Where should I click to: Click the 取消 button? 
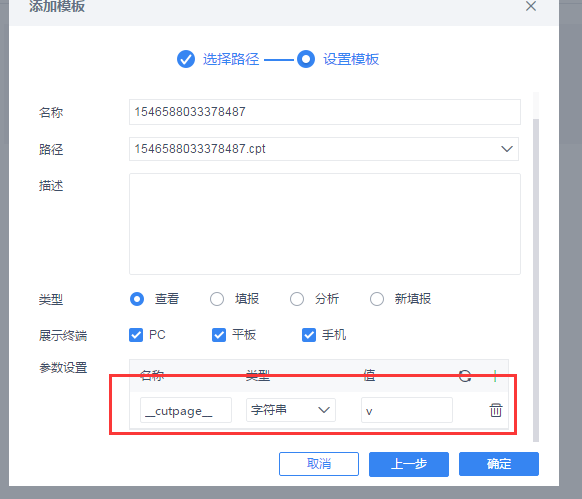pyautogui.click(x=319, y=464)
